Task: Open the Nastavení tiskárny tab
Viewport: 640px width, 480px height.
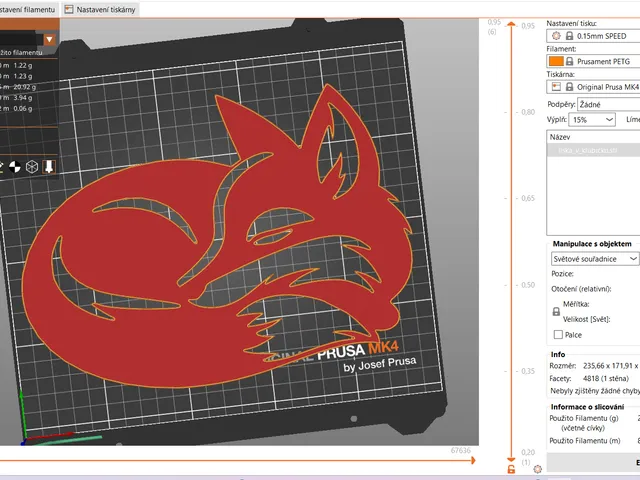Action: pyautogui.click(x=100, y=9)
